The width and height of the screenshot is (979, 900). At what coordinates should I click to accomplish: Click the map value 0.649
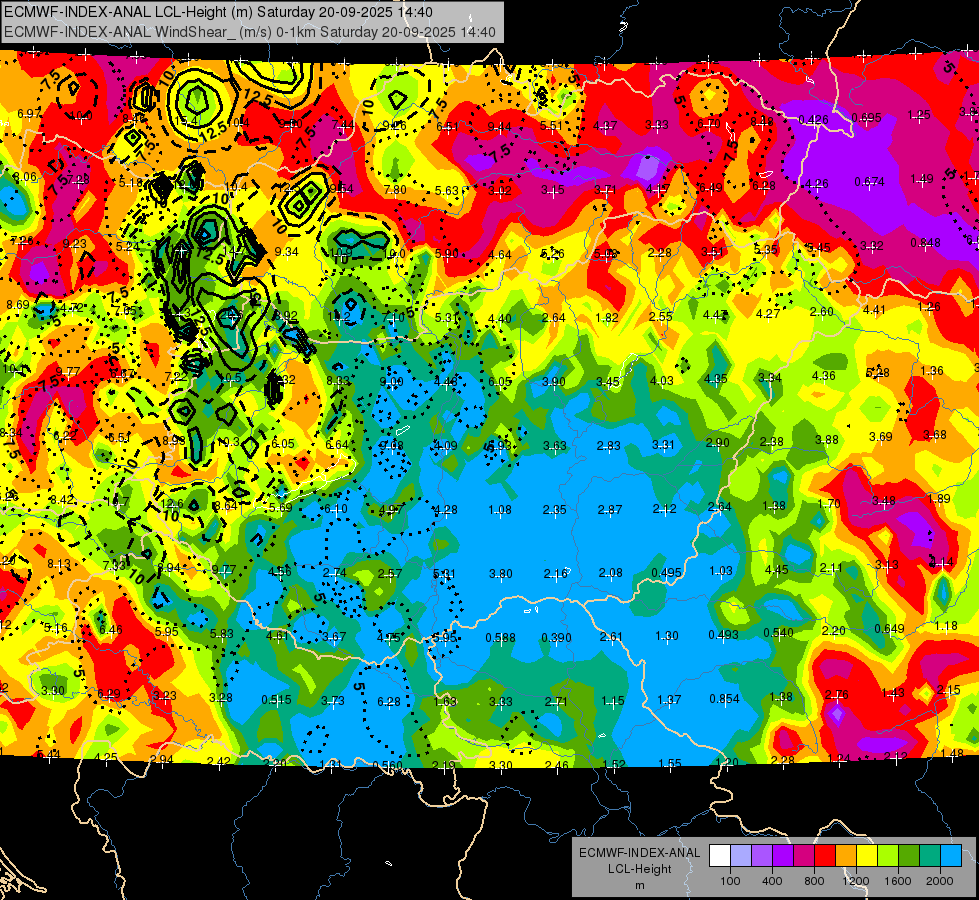click(x=889, y=628)
